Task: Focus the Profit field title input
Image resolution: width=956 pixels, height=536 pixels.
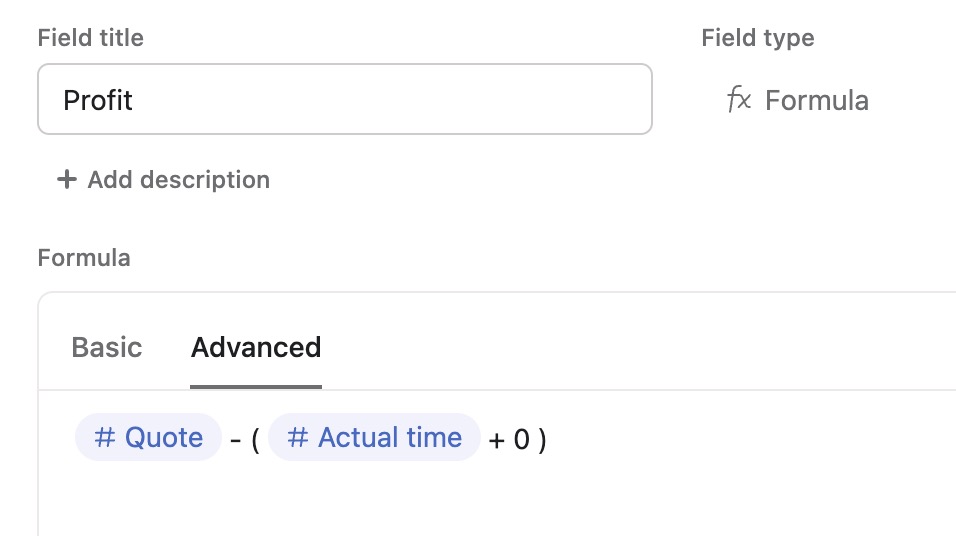Action: 344,100
